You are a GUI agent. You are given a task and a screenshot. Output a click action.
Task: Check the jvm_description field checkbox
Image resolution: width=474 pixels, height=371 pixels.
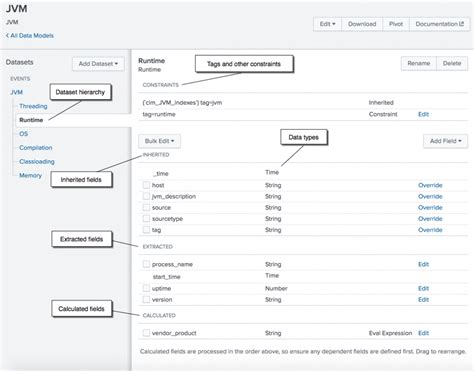click(x=146, y=196)
